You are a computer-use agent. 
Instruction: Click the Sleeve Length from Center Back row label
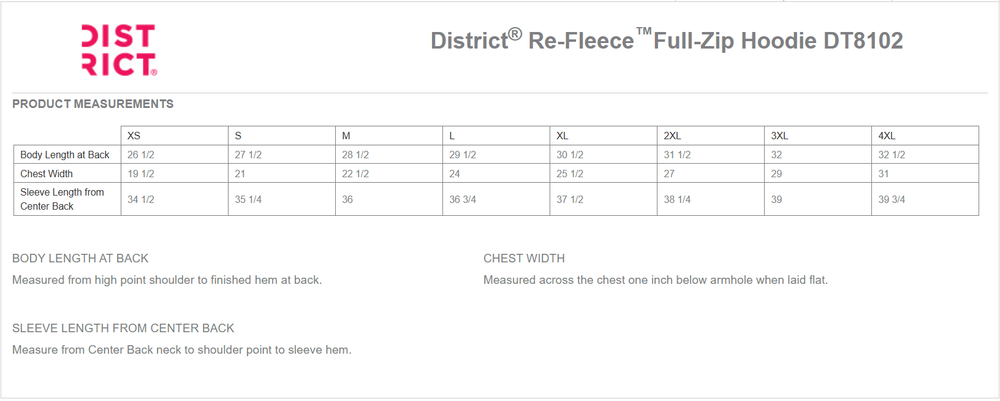62,199
